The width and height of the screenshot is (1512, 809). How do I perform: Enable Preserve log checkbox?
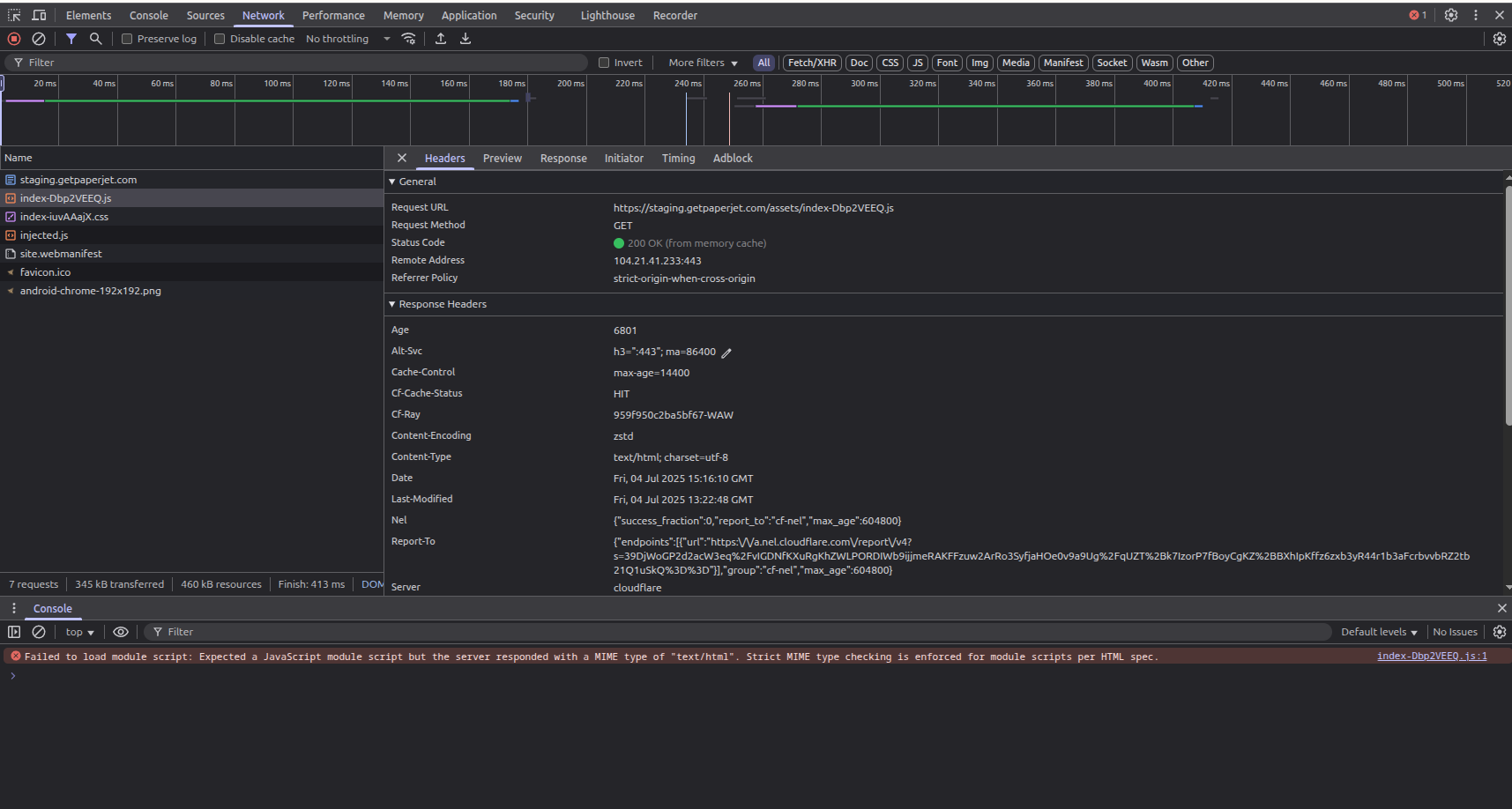127,39
